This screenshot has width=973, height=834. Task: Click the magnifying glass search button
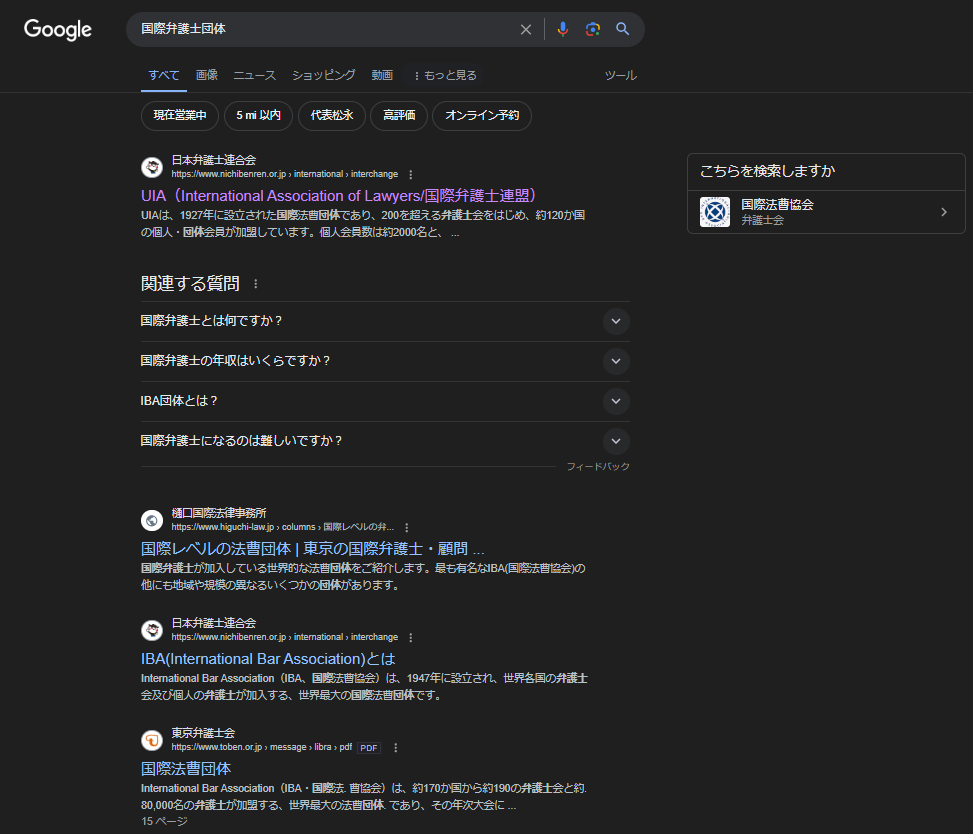623,30
